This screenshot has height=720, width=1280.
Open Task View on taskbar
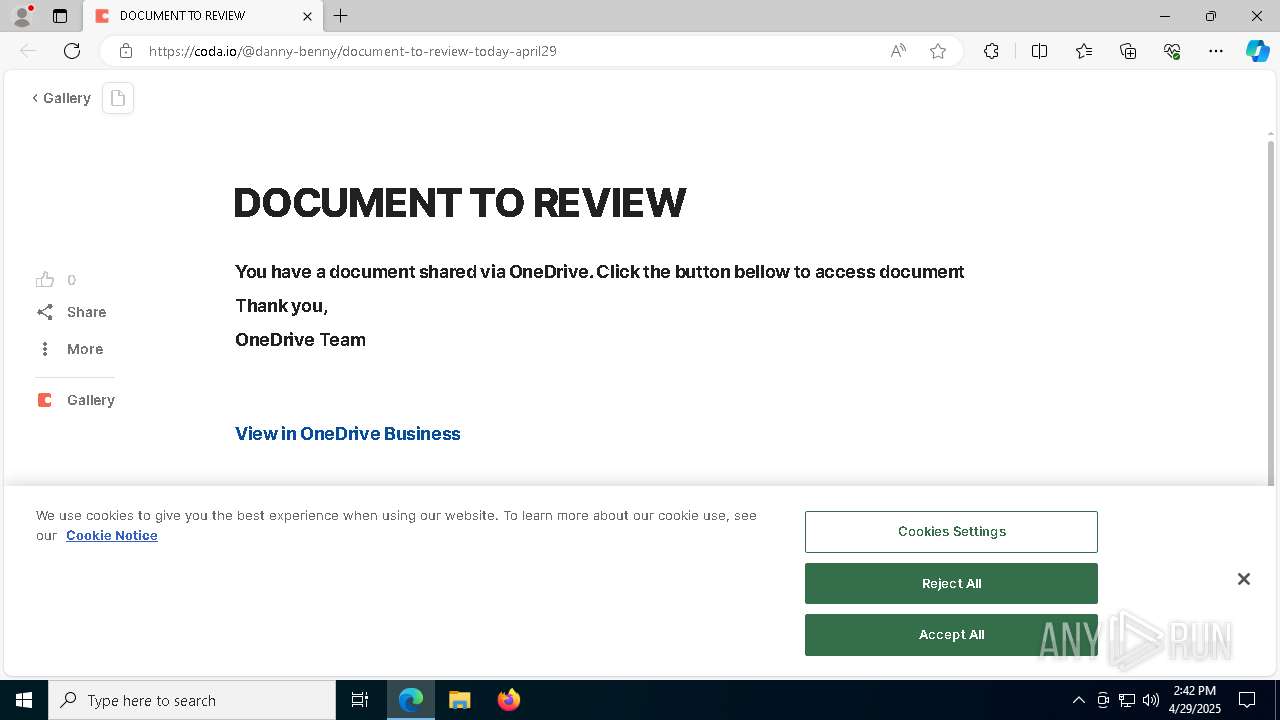tap(360, 700)
